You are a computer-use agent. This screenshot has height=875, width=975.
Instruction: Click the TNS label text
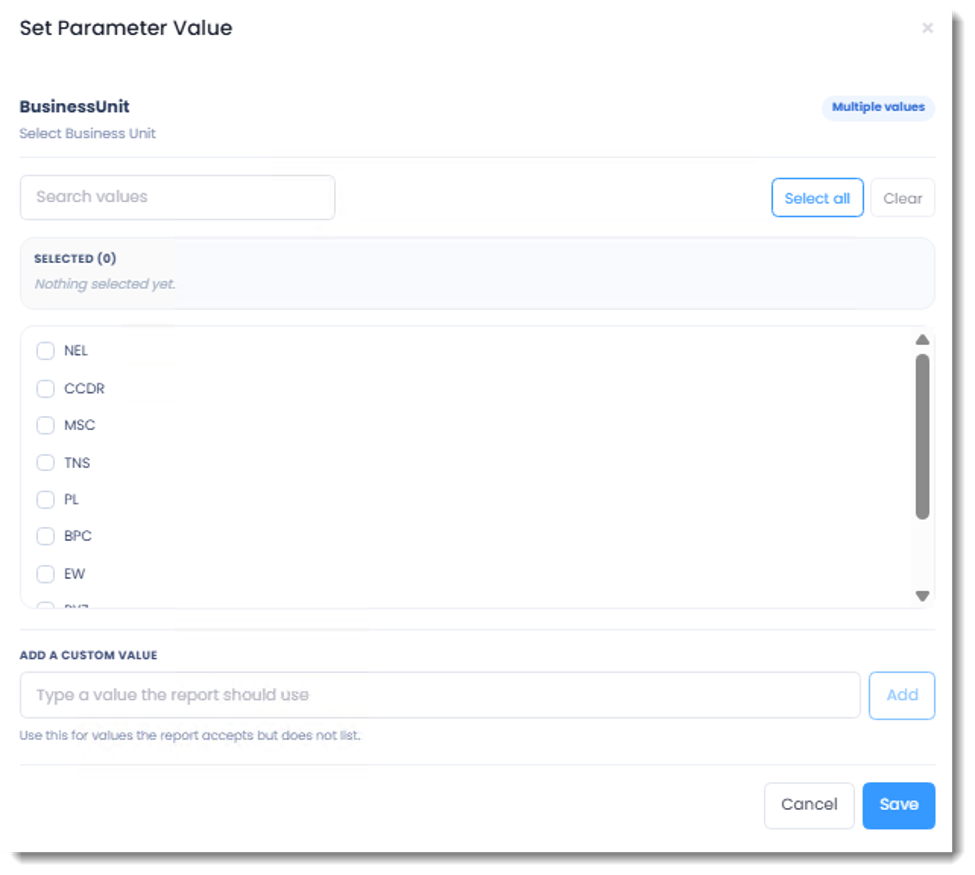click(77, 463)
